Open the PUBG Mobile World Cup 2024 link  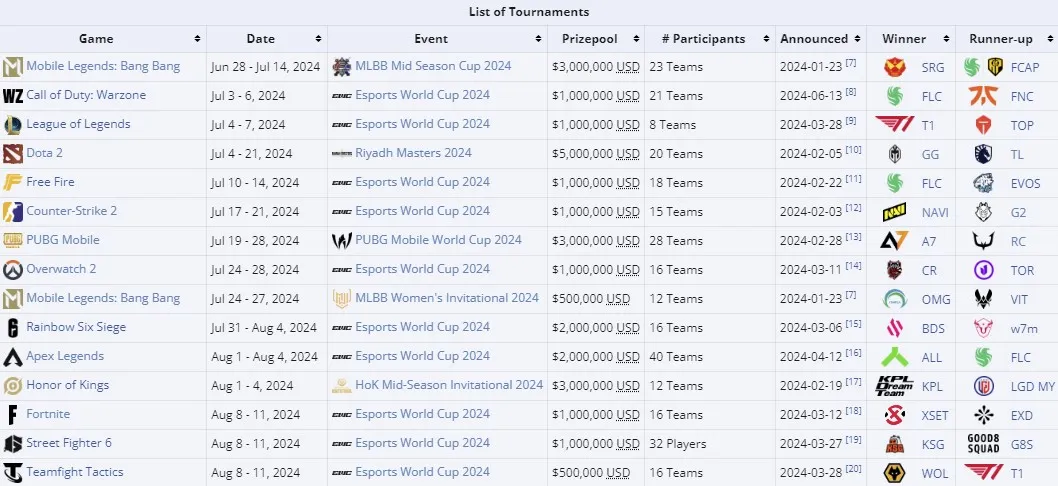point(439,240)
